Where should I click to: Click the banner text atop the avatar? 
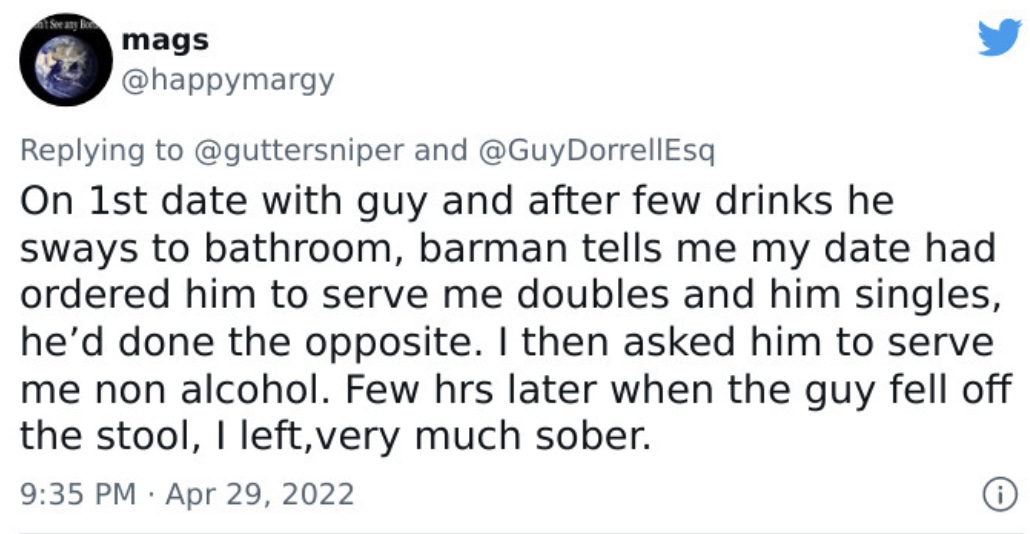(66, 24)
